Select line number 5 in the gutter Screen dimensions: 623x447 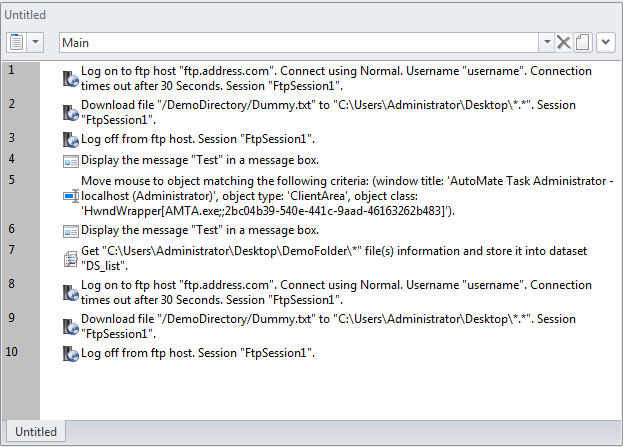(11, 180)
